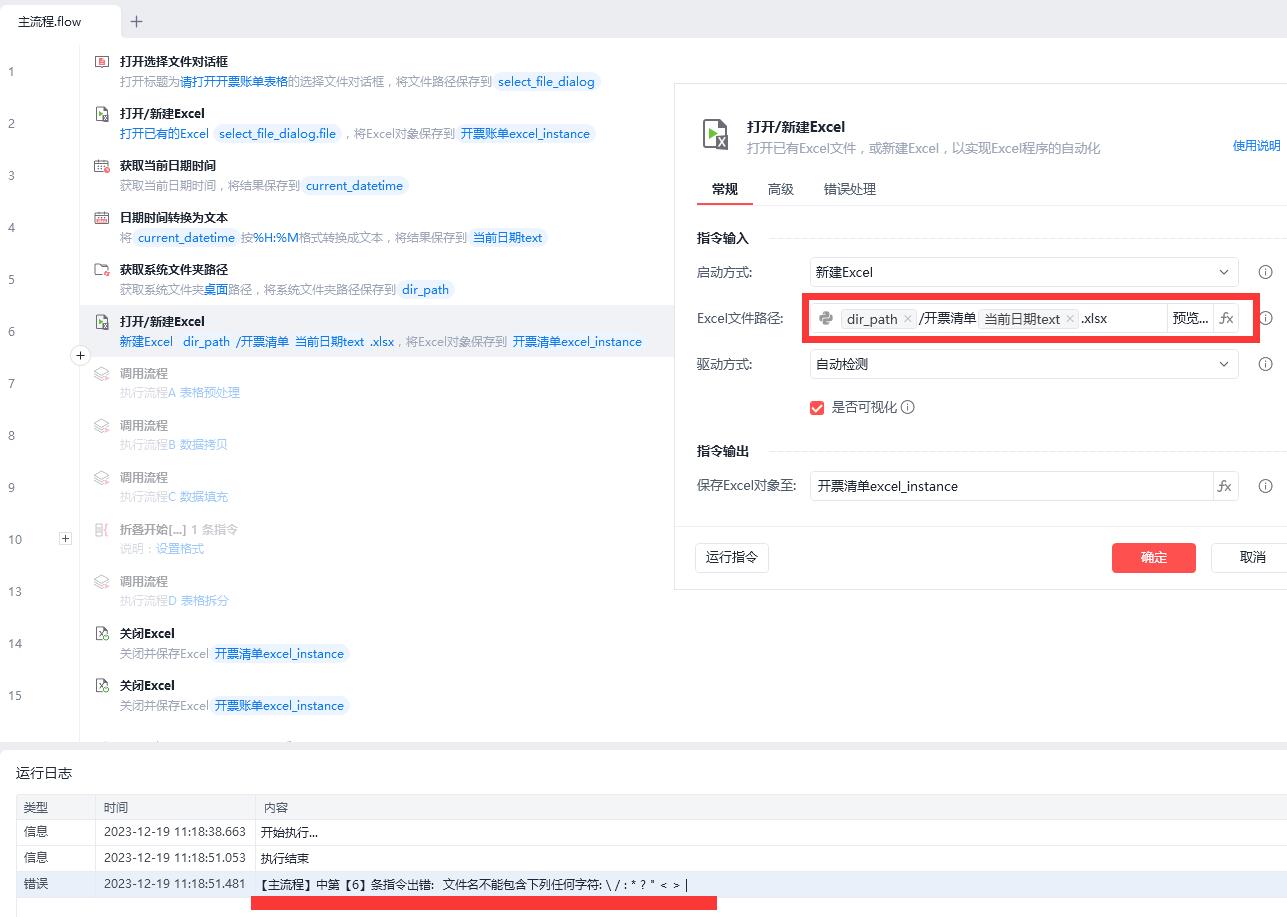Click the 确定 button
Viewport: 1287px width, 917px height.
point(1153,557)
